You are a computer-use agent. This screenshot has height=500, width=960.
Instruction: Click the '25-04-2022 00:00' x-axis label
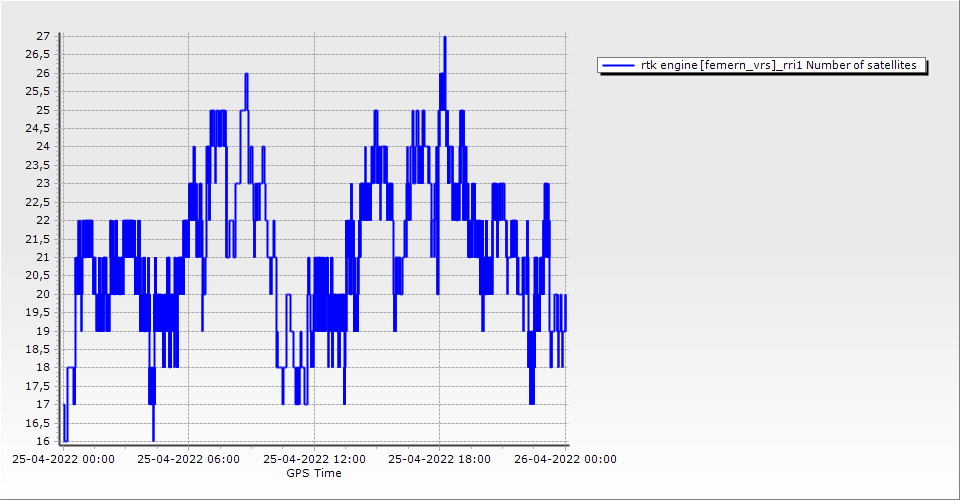(62, 460)
